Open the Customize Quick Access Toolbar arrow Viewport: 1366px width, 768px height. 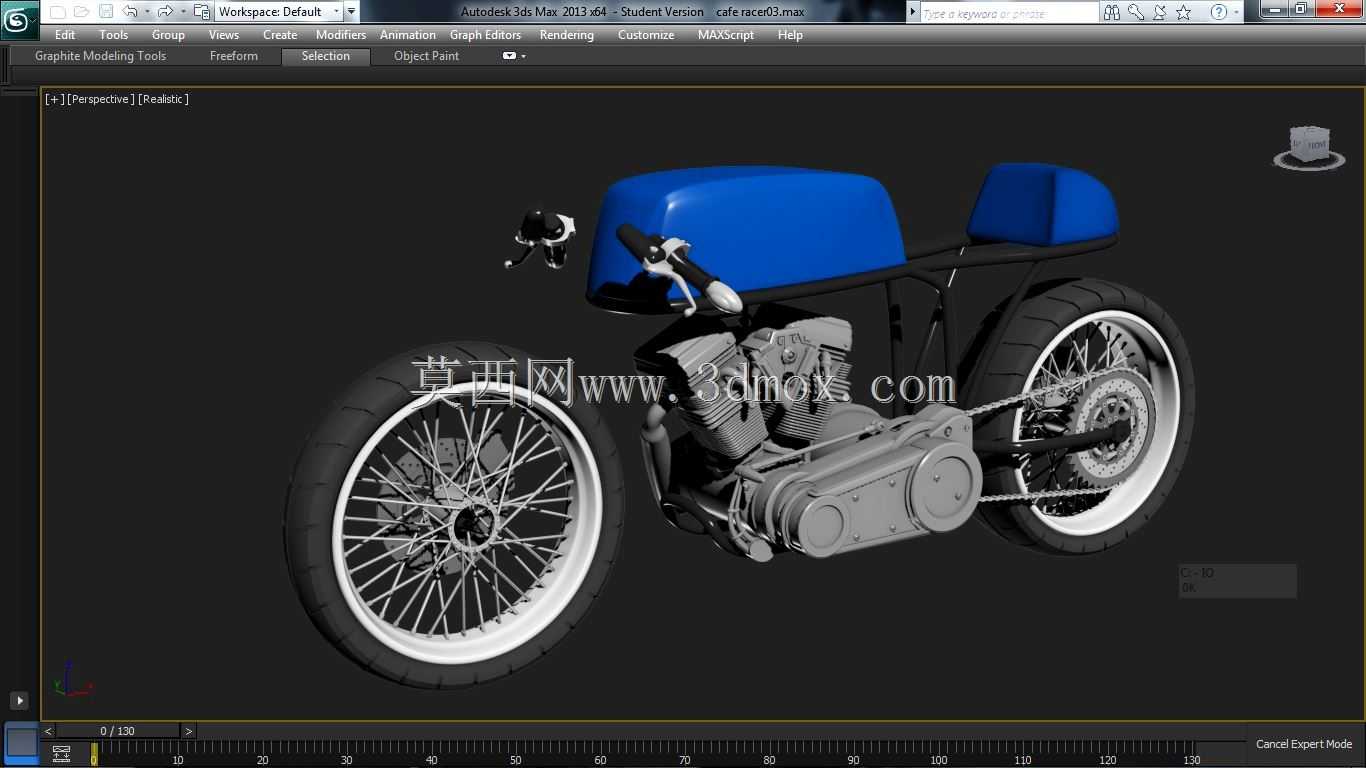tap(351, 12)
